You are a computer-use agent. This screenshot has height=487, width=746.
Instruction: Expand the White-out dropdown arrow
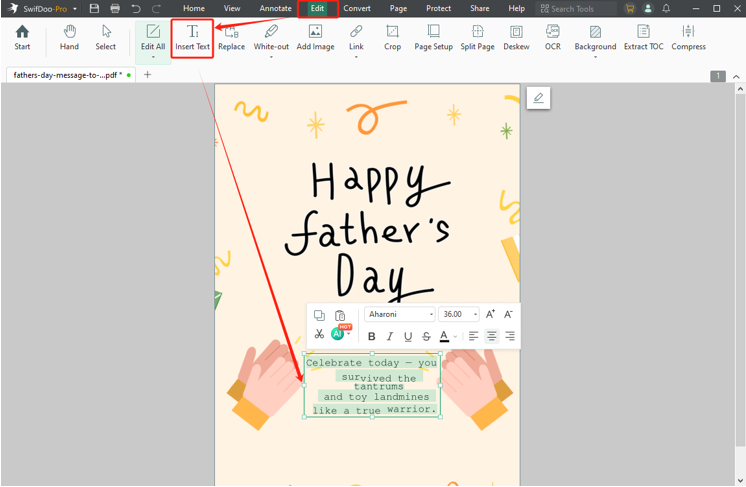point(271,57)
